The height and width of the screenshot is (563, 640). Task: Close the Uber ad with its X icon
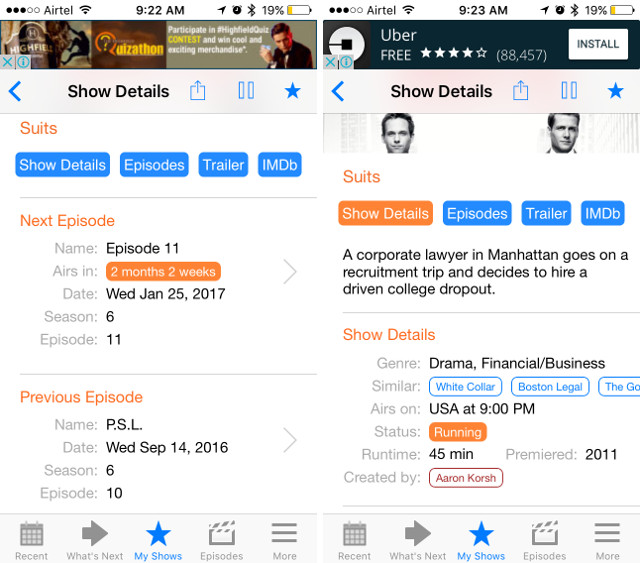click(330, 62)
